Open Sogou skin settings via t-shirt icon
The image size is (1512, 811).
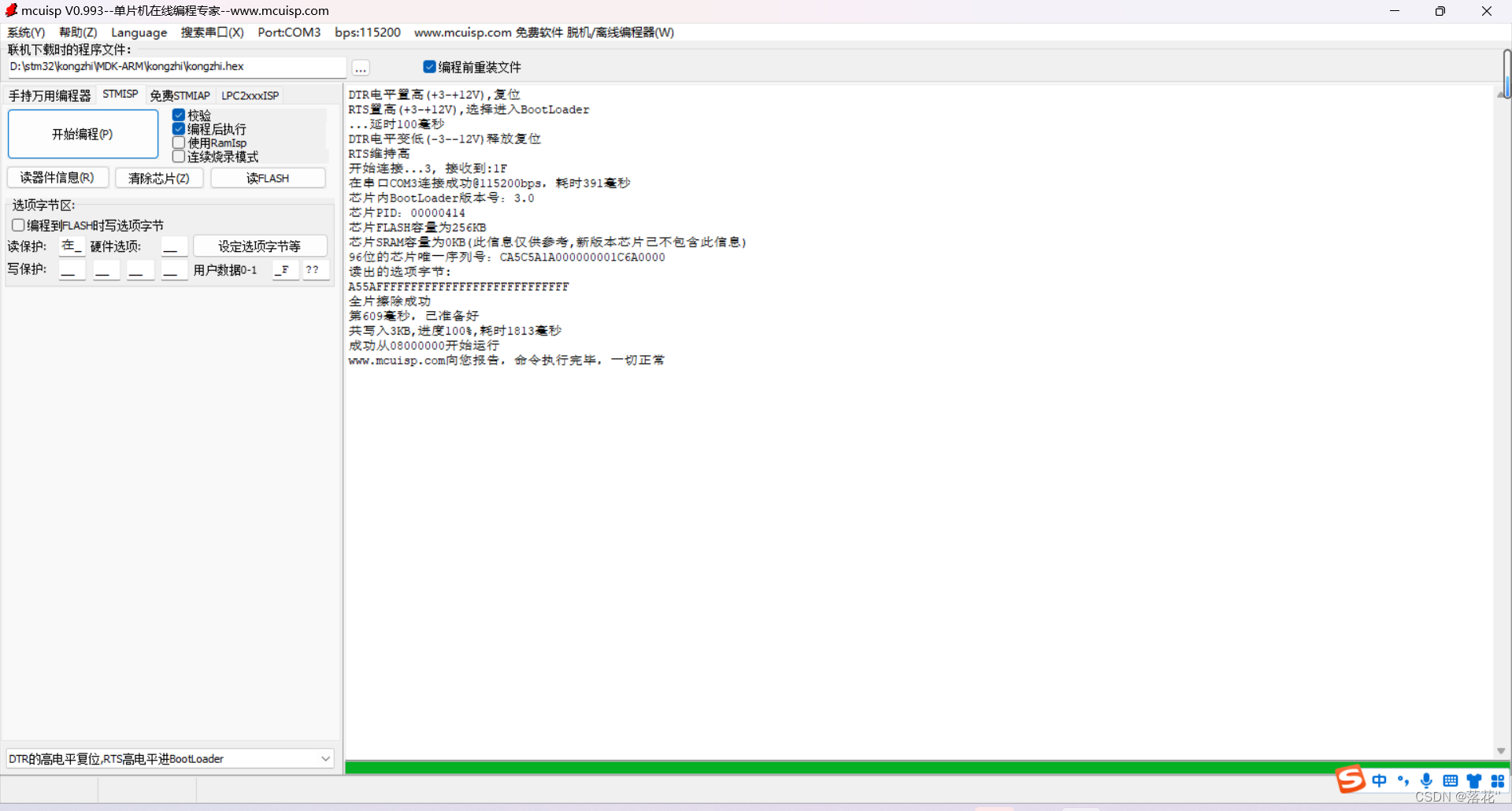point(1474,780)
